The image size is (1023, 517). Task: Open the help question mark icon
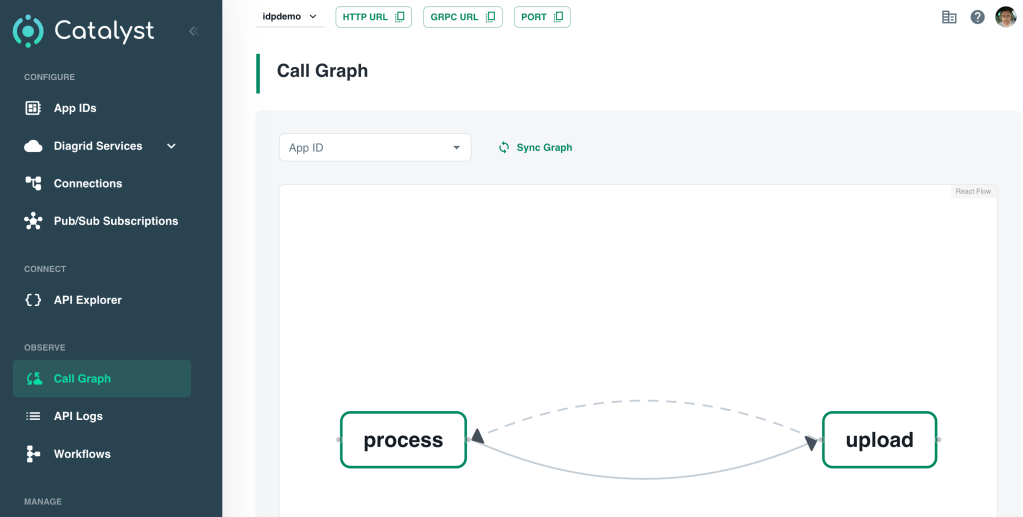coord(977,17)
